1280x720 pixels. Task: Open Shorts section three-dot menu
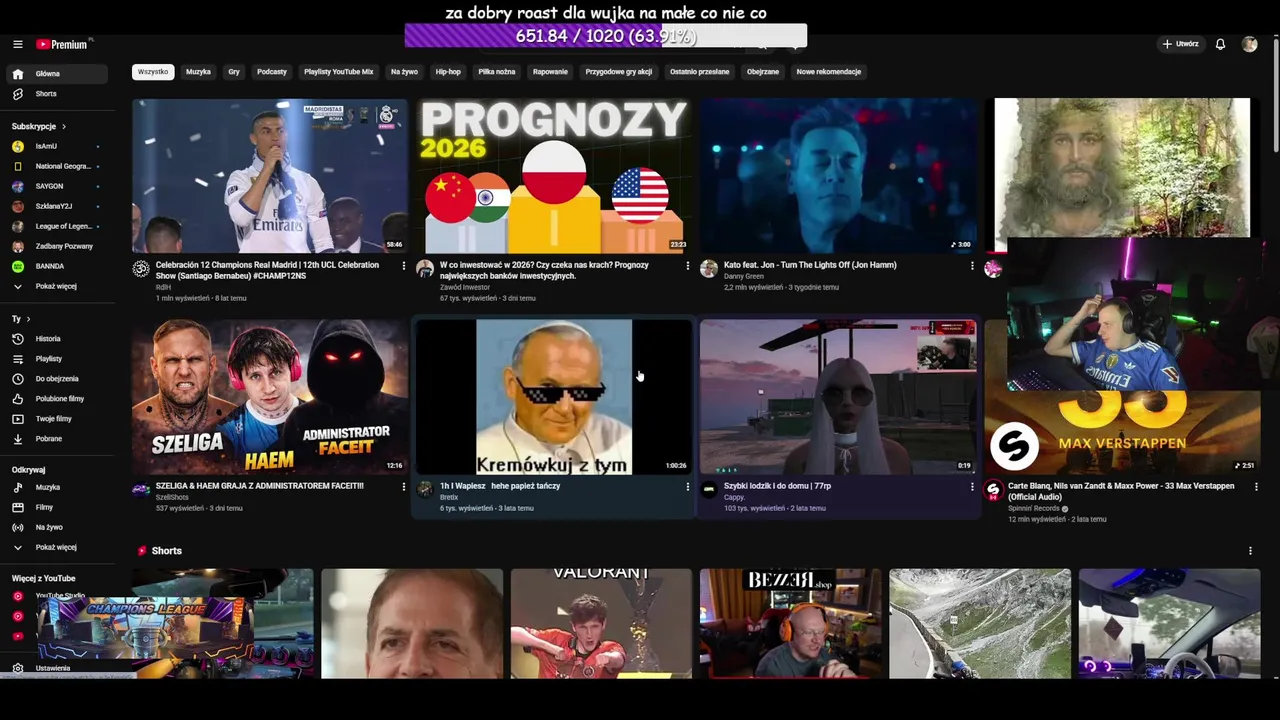pyautogui.click(x=1250, y=551)
